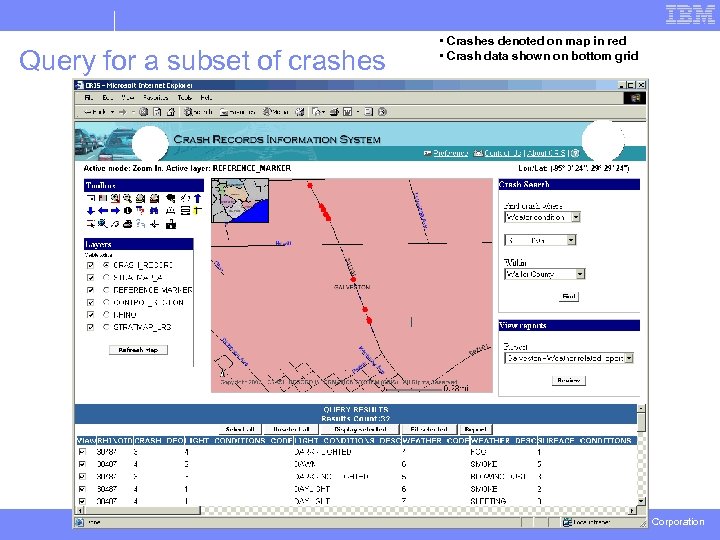This screenshot has height=540, width=720.
Task: Open the Preference link in the header
Action: [x=450, y=153]
